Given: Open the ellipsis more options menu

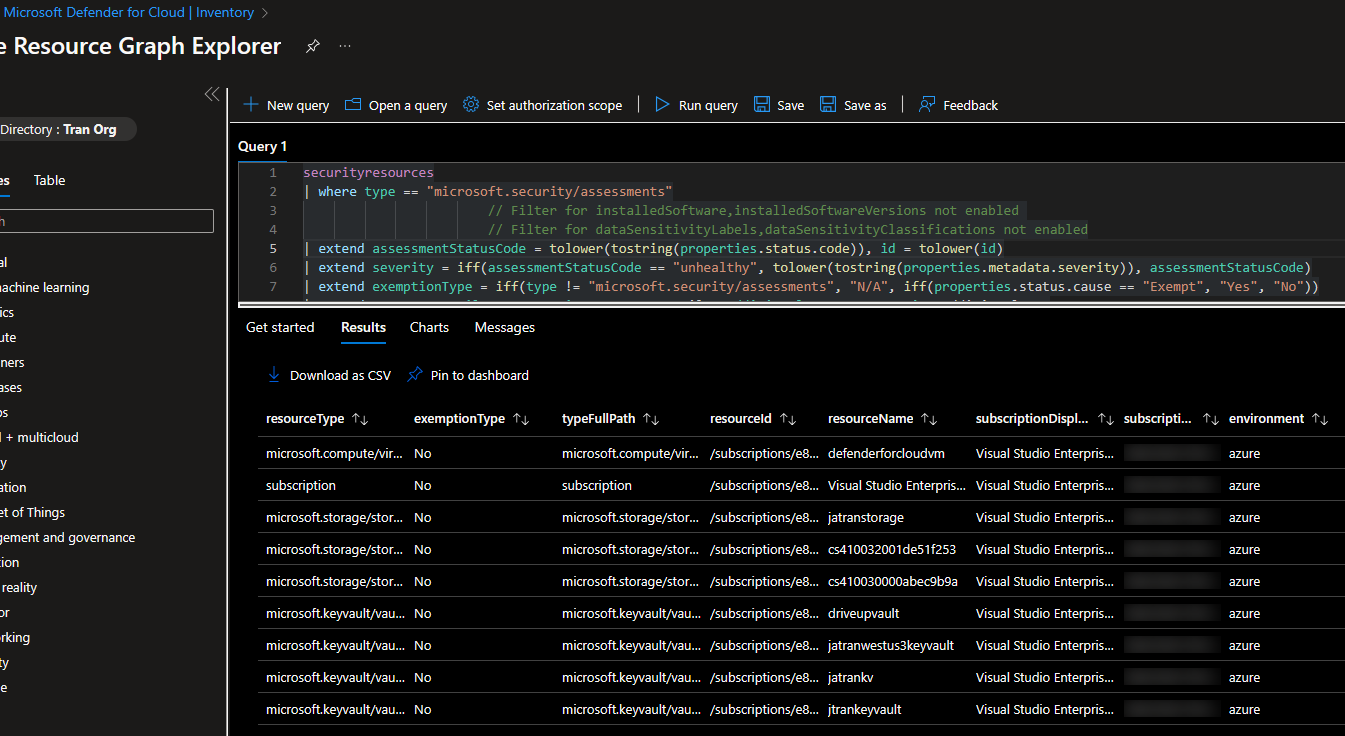Looking at the screenshot, I should (x=345, y=46).
